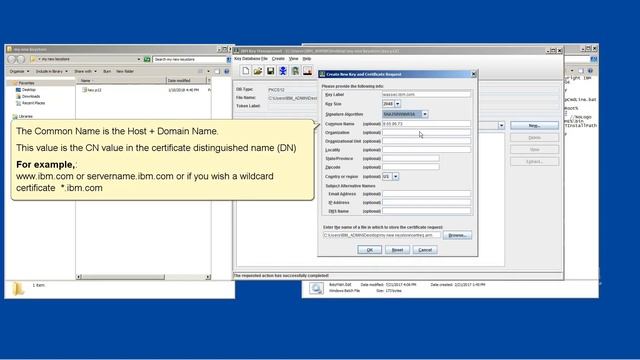This screenshot has width=640, height=360.
Task: Open the address bar history dropdown in Explorer
Action: click(139, 60)
